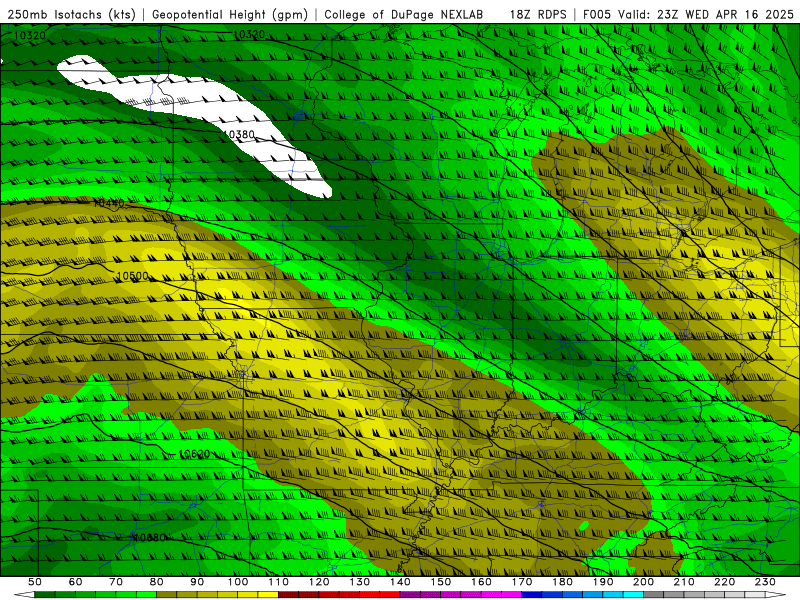
Task: Click the 220 knot legend value
Action: click(724, 582)
